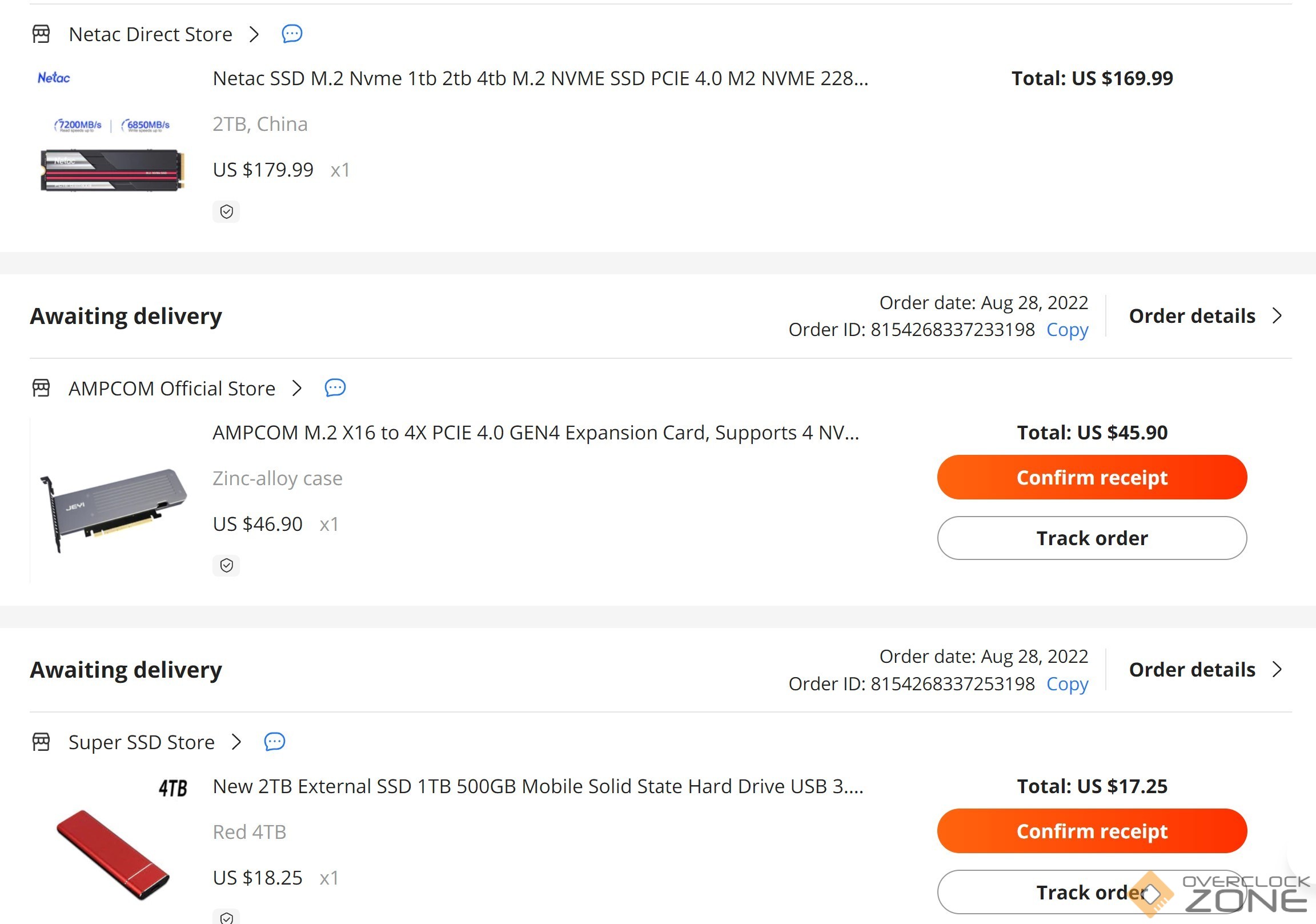Click storefront icon beside Super SSD Store
This screenshot has width=1316, height=924.
[41, 742]
